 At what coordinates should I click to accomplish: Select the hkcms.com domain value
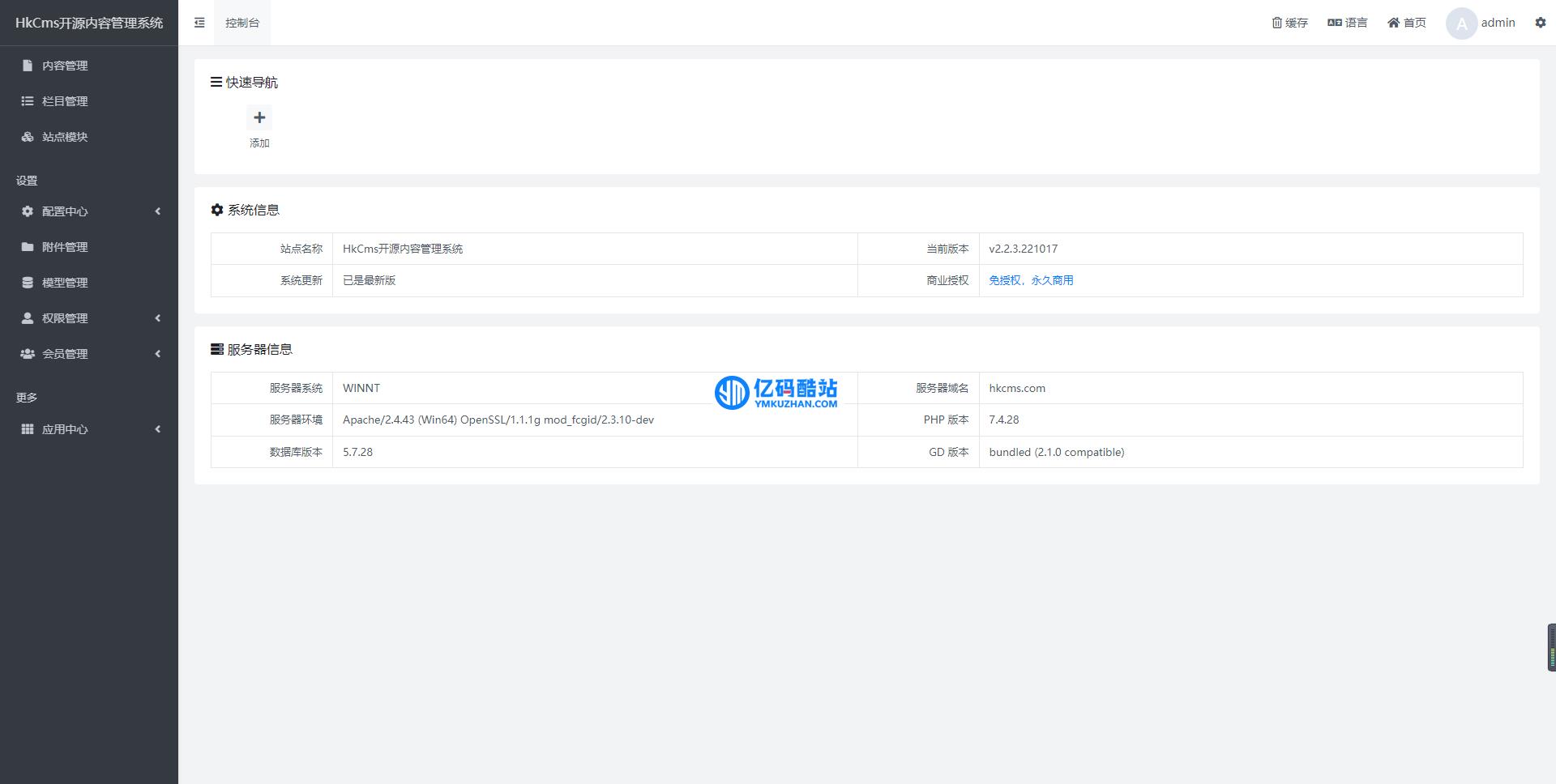tap(1017, 388)
